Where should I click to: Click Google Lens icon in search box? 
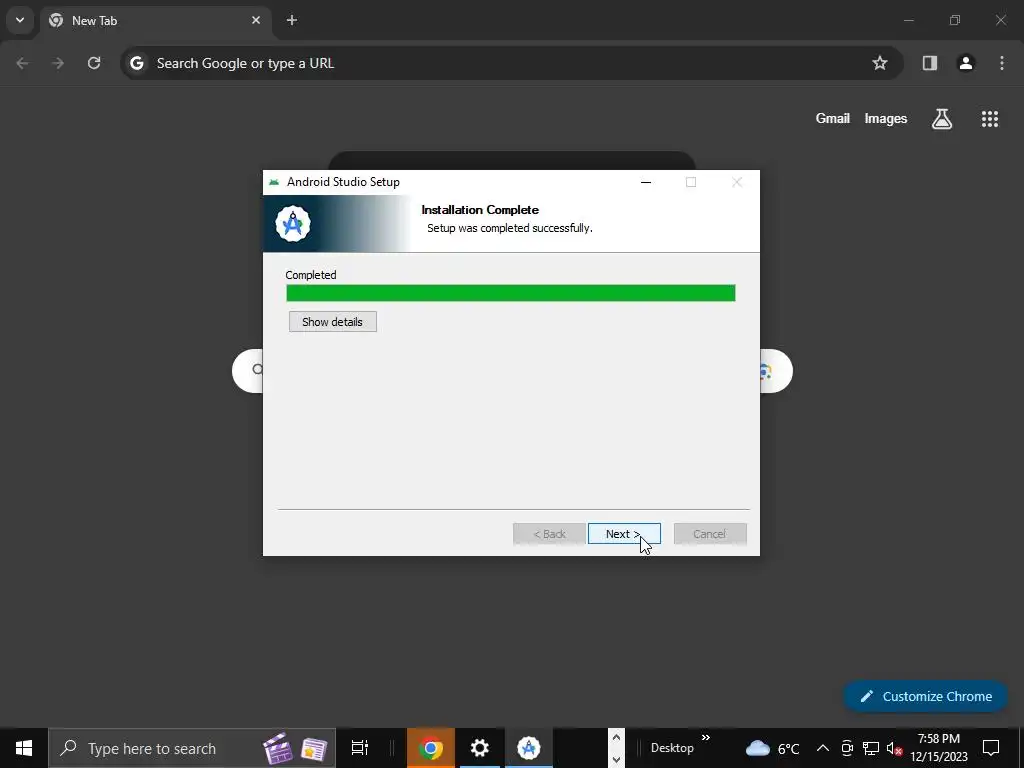coord(766,371)
